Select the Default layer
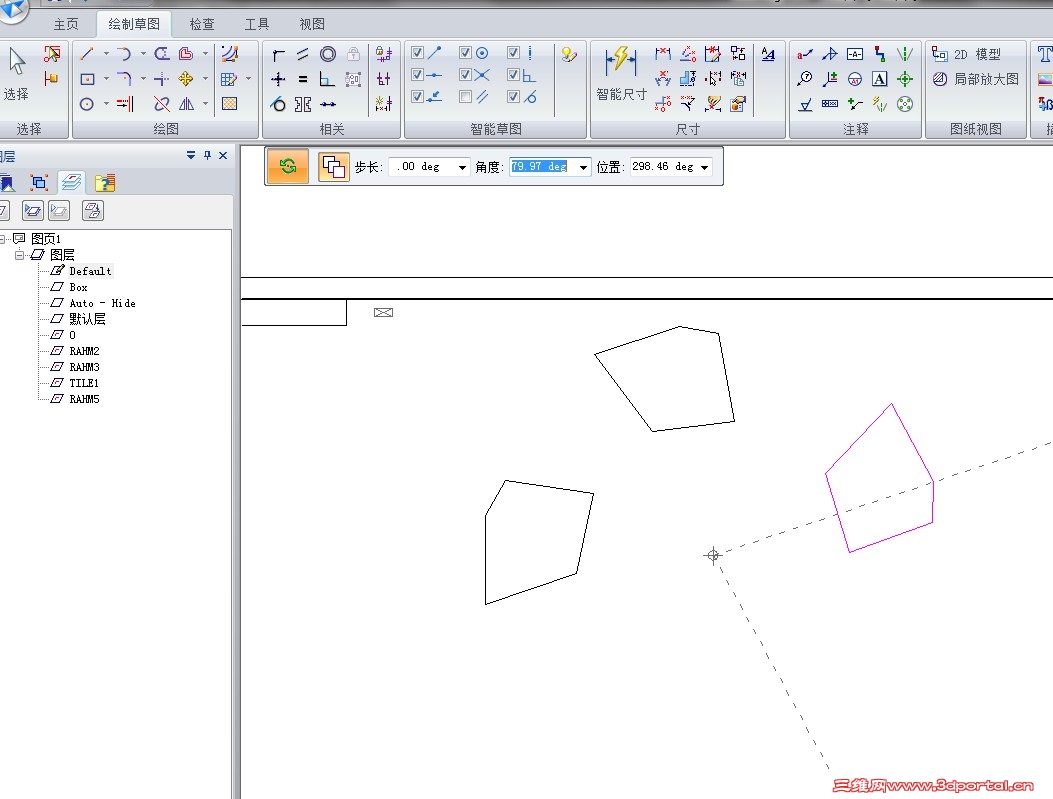This screenshot has width=1053, height=799. click(x=90, y=271)
